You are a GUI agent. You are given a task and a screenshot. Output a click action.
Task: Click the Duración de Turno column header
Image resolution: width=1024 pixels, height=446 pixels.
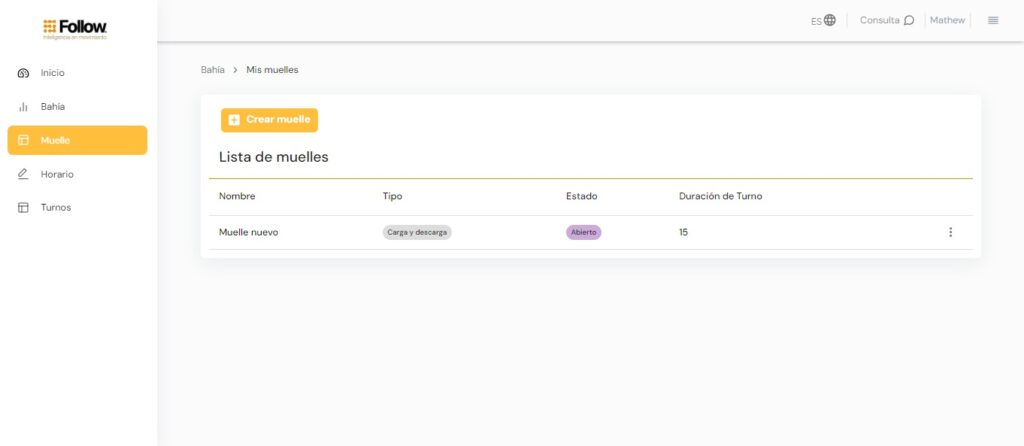coord(720,196)
